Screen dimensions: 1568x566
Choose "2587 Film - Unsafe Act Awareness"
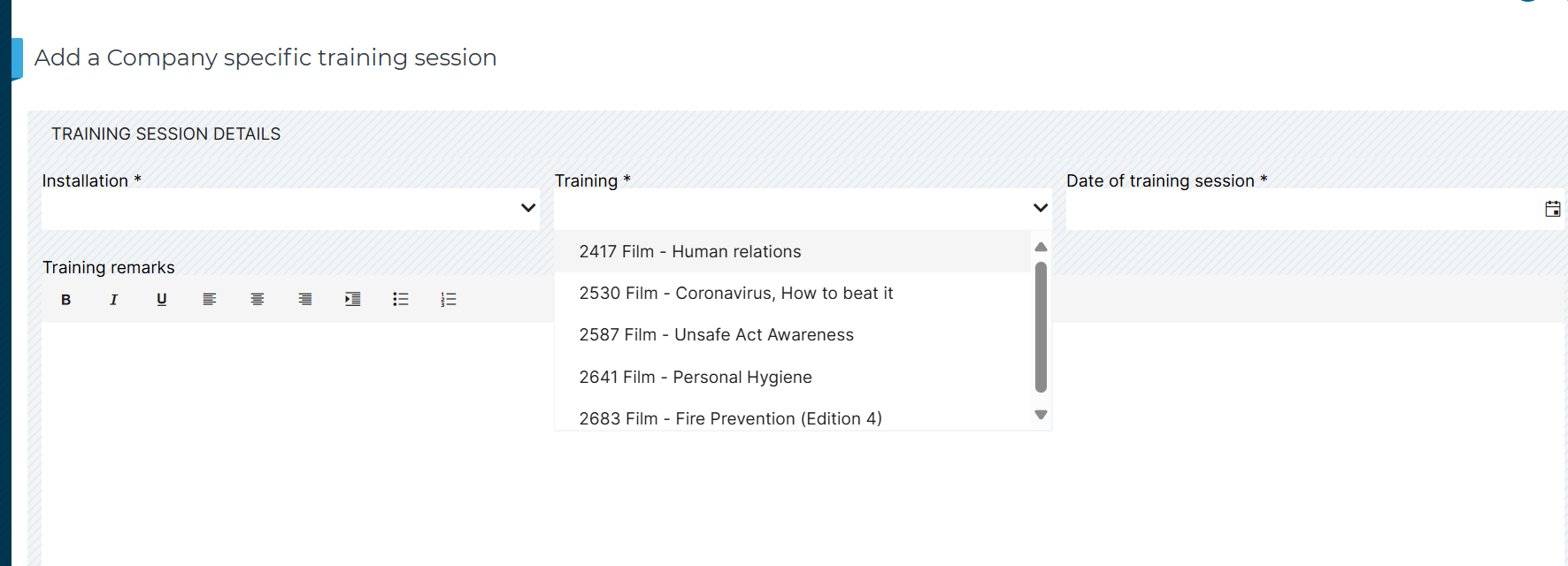(717, 334)
